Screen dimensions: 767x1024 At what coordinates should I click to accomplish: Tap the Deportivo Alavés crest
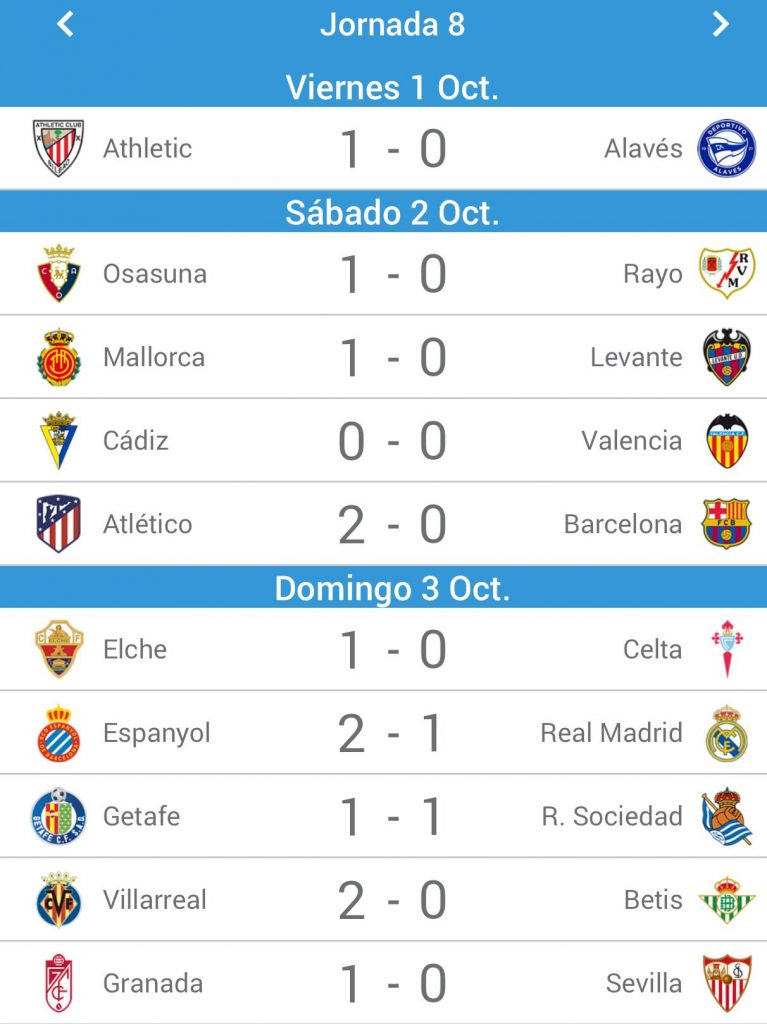pos(726,148)
